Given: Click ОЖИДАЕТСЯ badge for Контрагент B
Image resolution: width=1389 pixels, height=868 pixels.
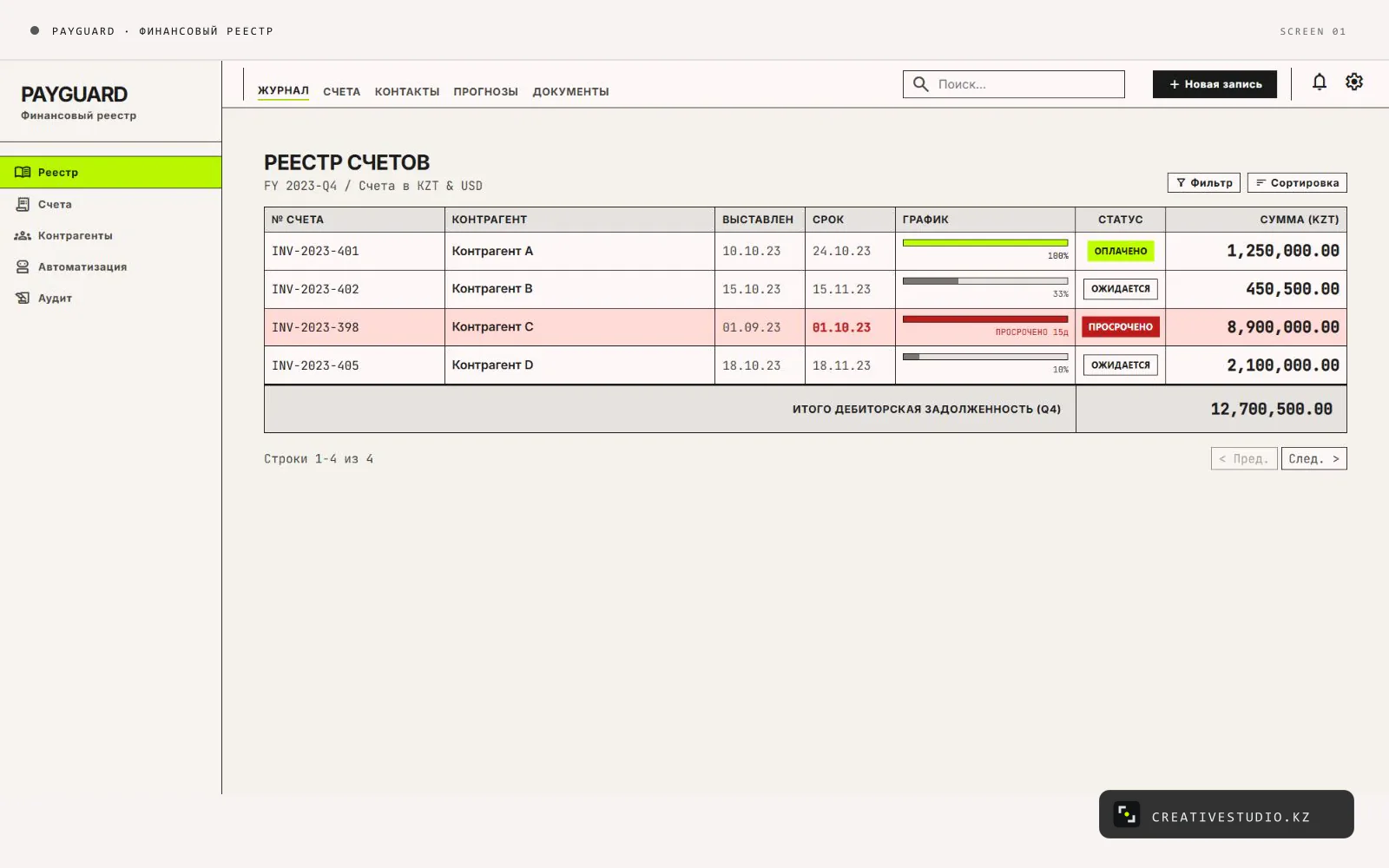Looking at the screenshot, I should click(1120, 289).
